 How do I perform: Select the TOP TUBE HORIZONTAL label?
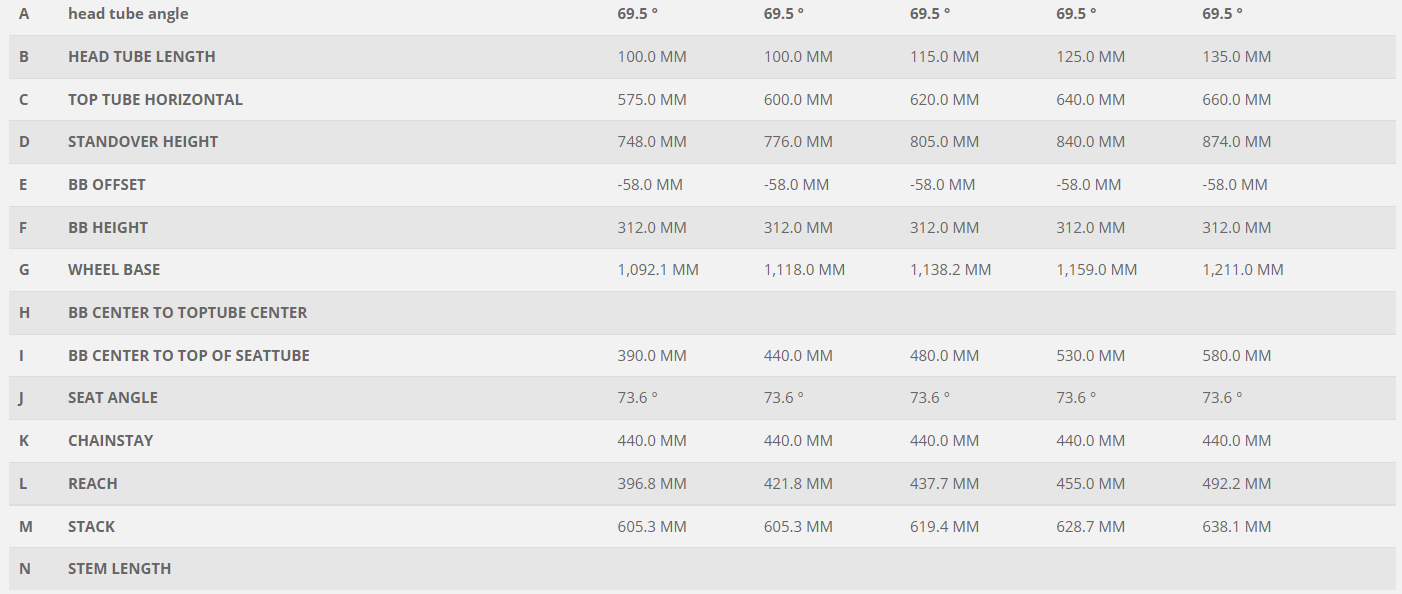point(155,100)
